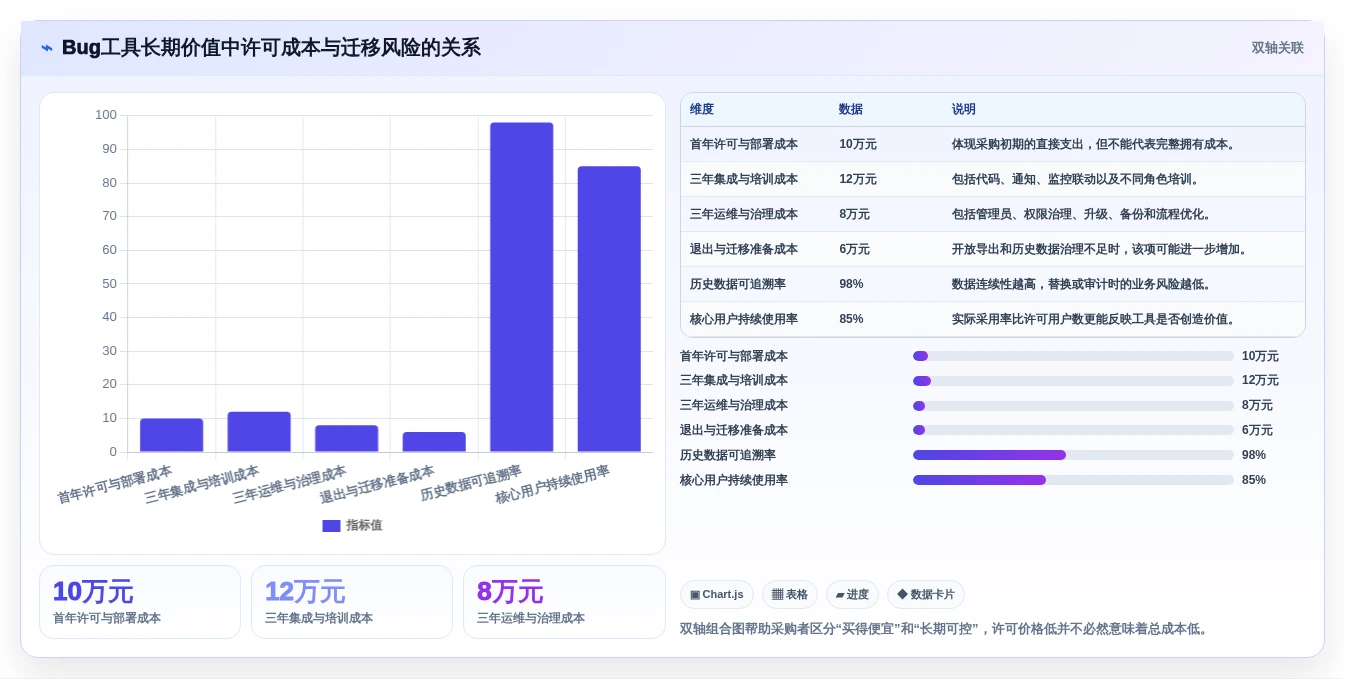1345x679 pixels.
Task: Click the 100 y-axis tick label
Action: pos(106,115)
